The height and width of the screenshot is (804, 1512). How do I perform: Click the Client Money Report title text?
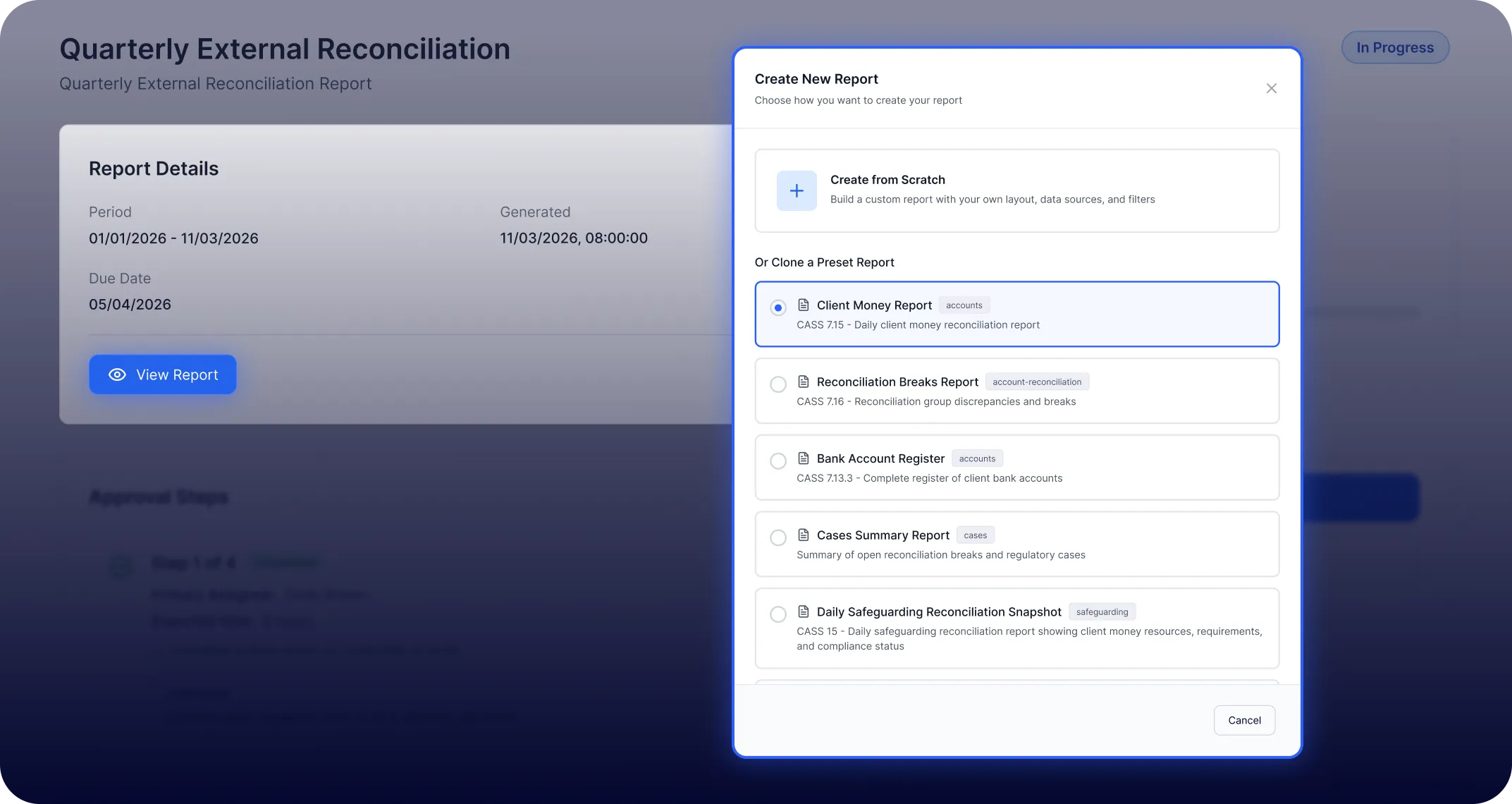pos(874,305)
